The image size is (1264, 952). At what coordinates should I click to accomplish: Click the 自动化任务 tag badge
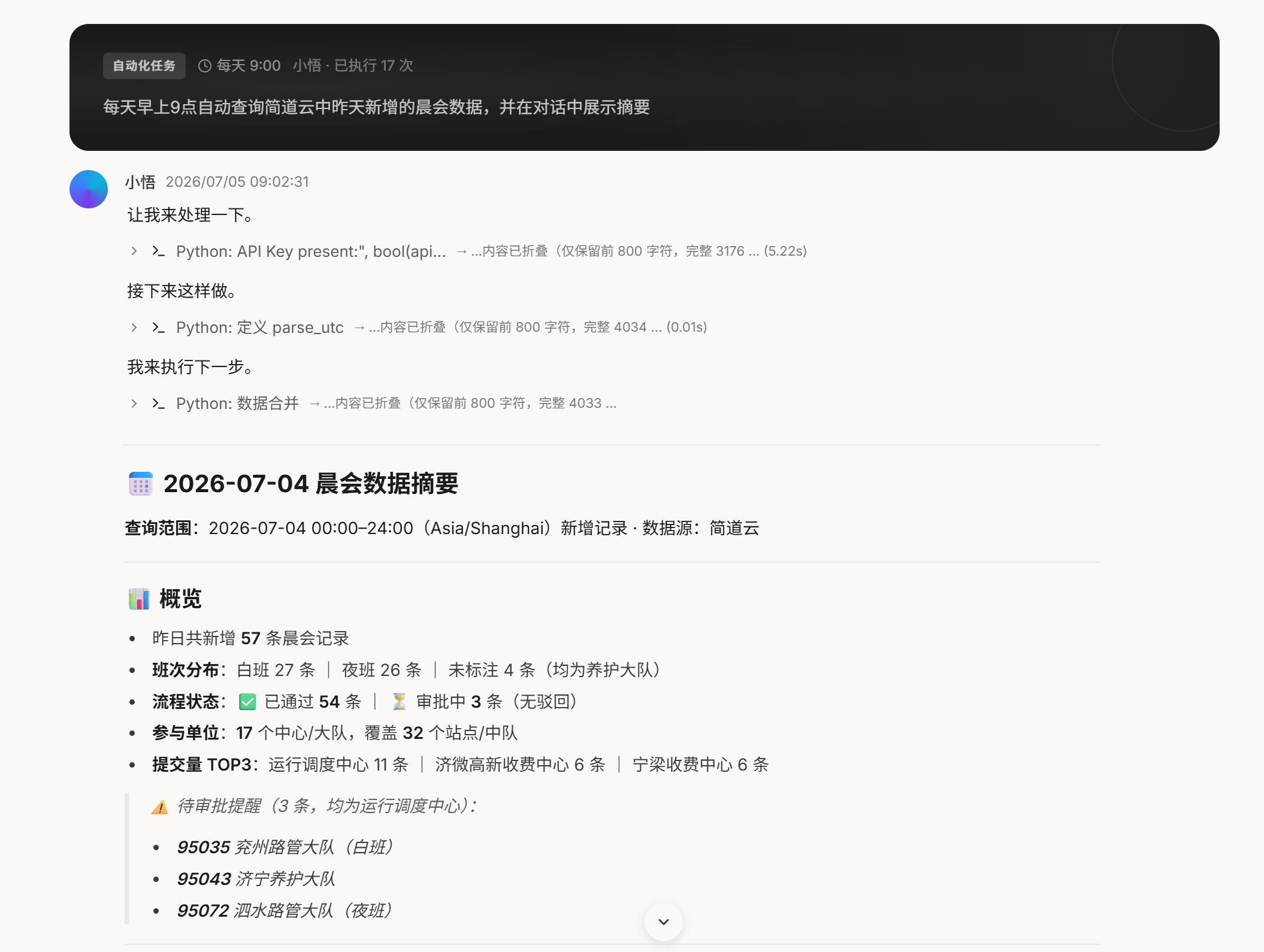(144, 65)
